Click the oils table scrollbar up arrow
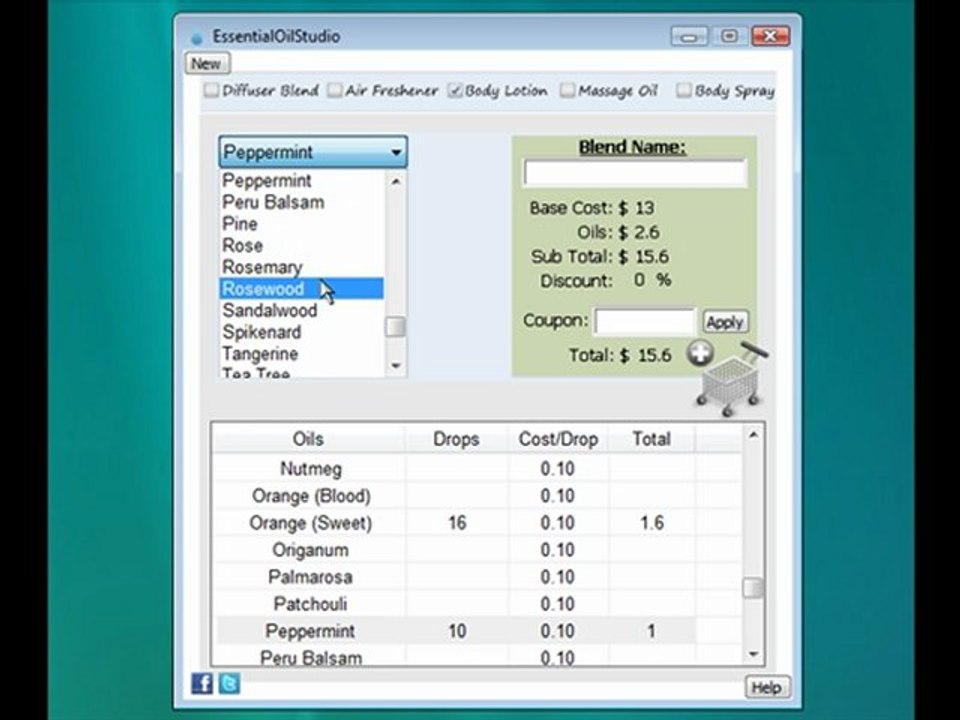The image size is (960, 720). point(754,435)
